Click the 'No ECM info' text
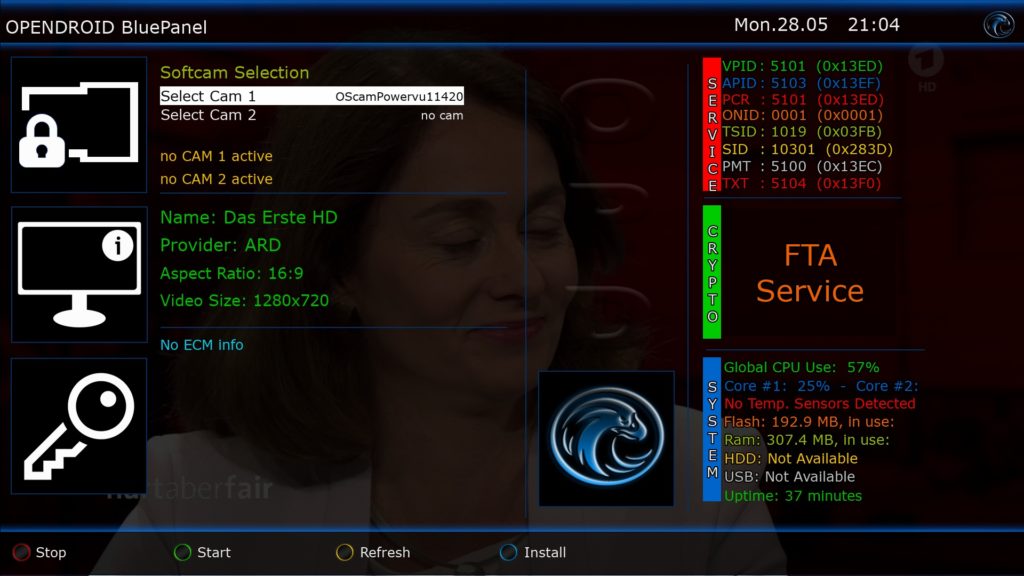The width and height of the screenshot is (1024, 576). click(x=202, y=345)
